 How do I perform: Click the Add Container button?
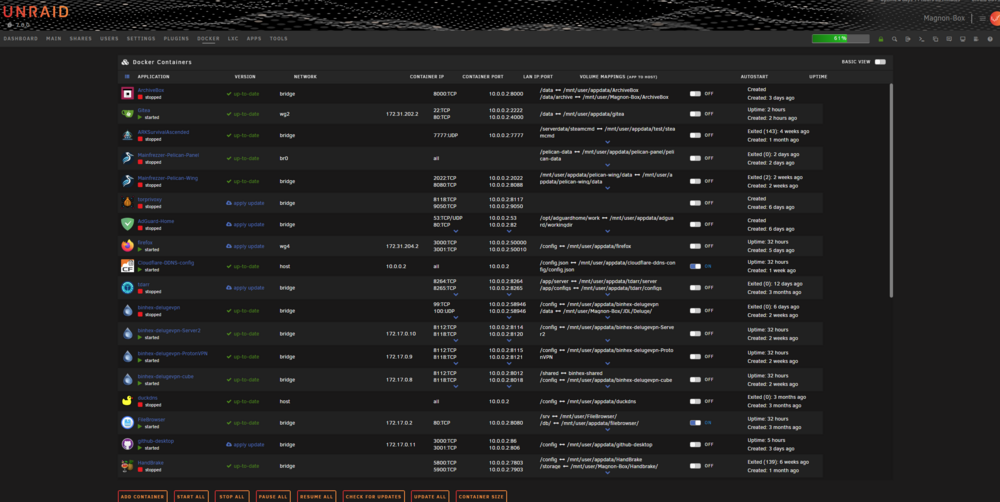pyautogui.click(x=142, y=496)
